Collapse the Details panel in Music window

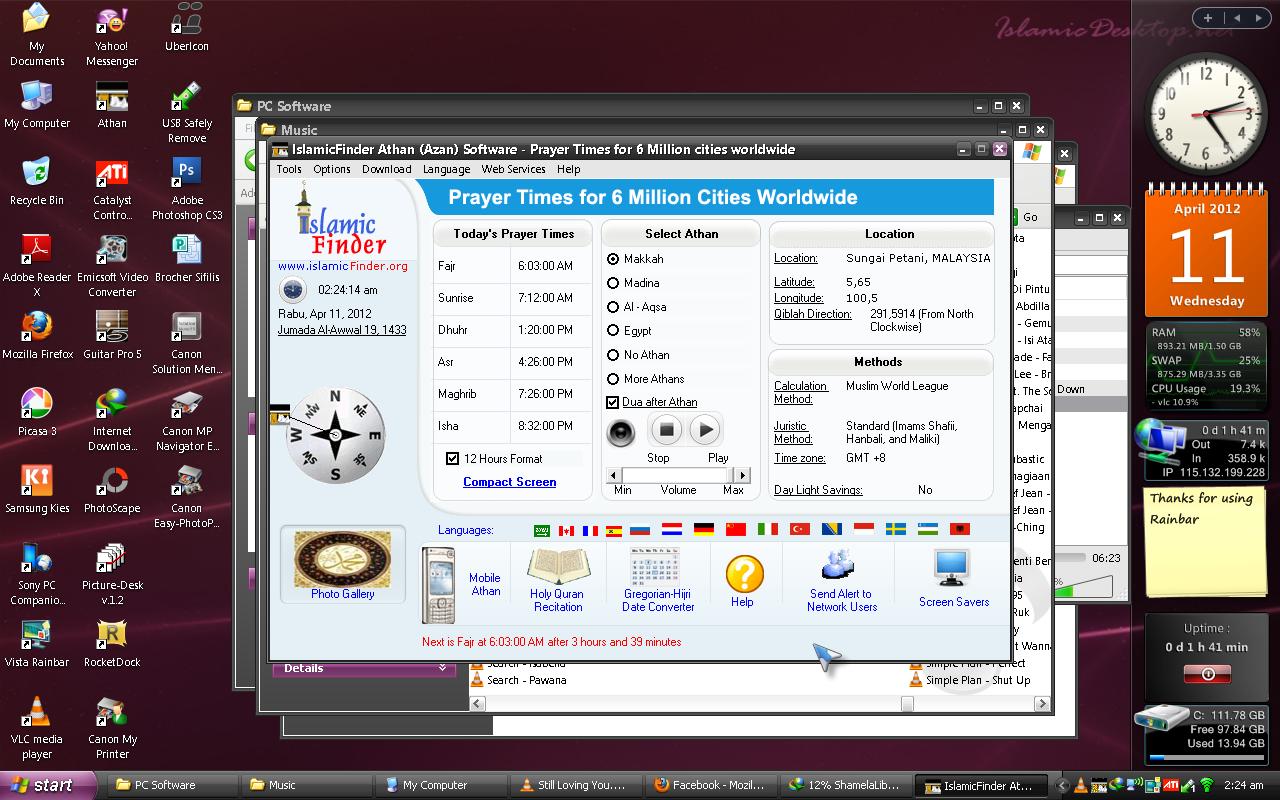click(444, 668)
